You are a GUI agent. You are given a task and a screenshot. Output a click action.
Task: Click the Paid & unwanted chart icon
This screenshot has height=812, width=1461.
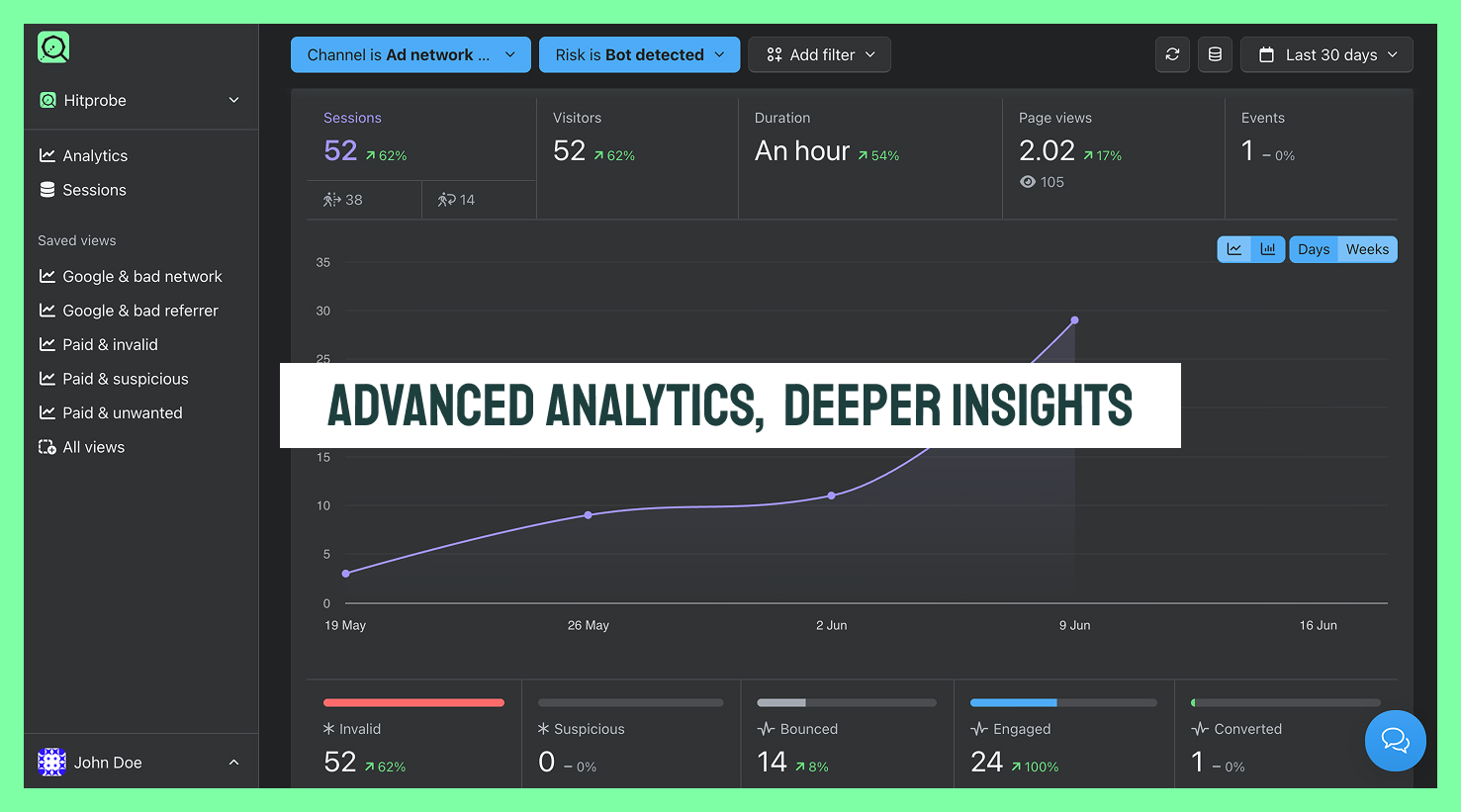[46, 412]
